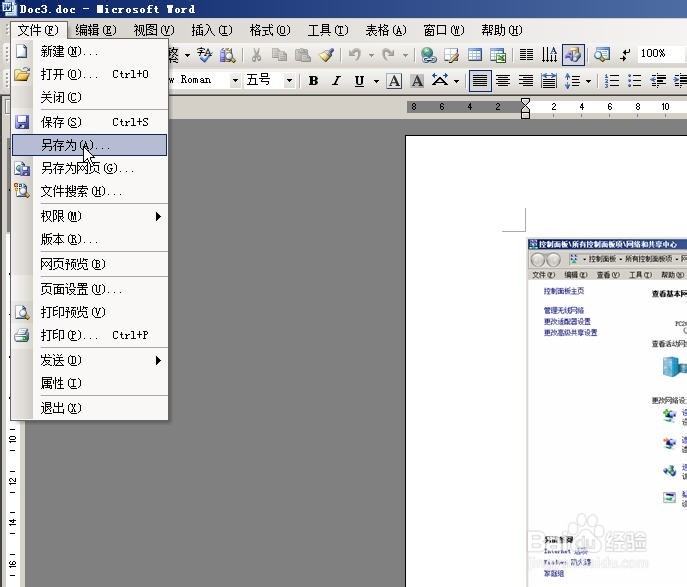Click the Redo arrow icon
Screen dimensions: 687x587
(x=389, y=55)
